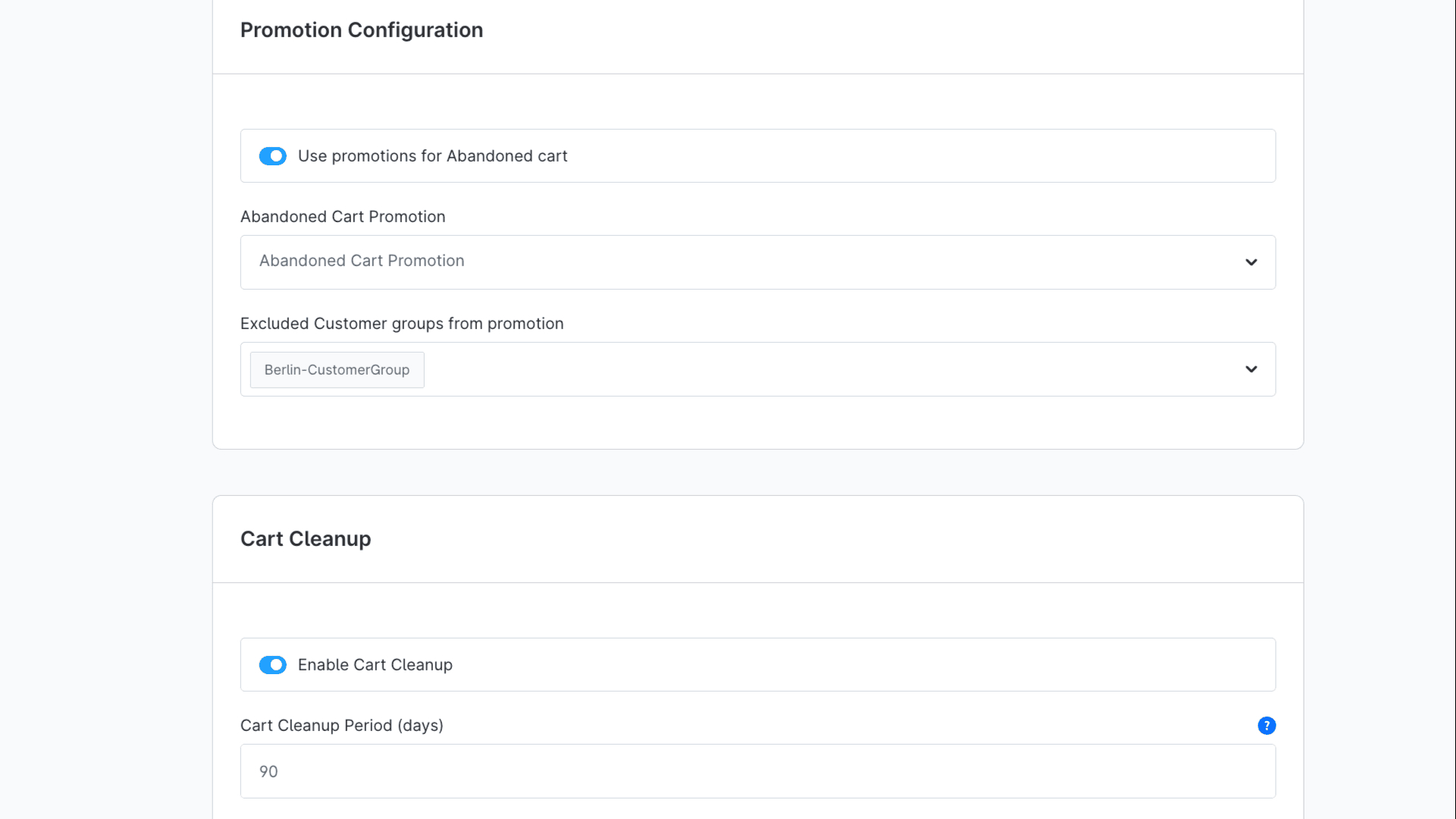The image size is (1456, 819).
Task: Click the Enable Cart Cleanup label text
Action: (x=375, y=665)
